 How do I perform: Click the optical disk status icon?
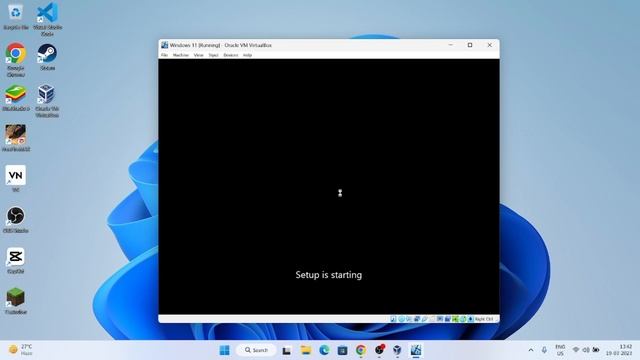click(401, 319)
